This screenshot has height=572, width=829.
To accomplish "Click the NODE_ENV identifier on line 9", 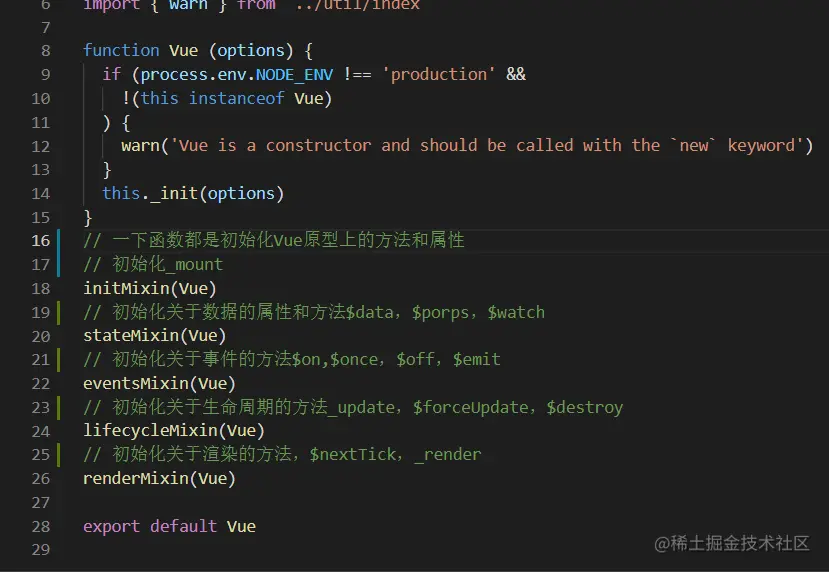I will pyautogui.click(x=294, y=75).
